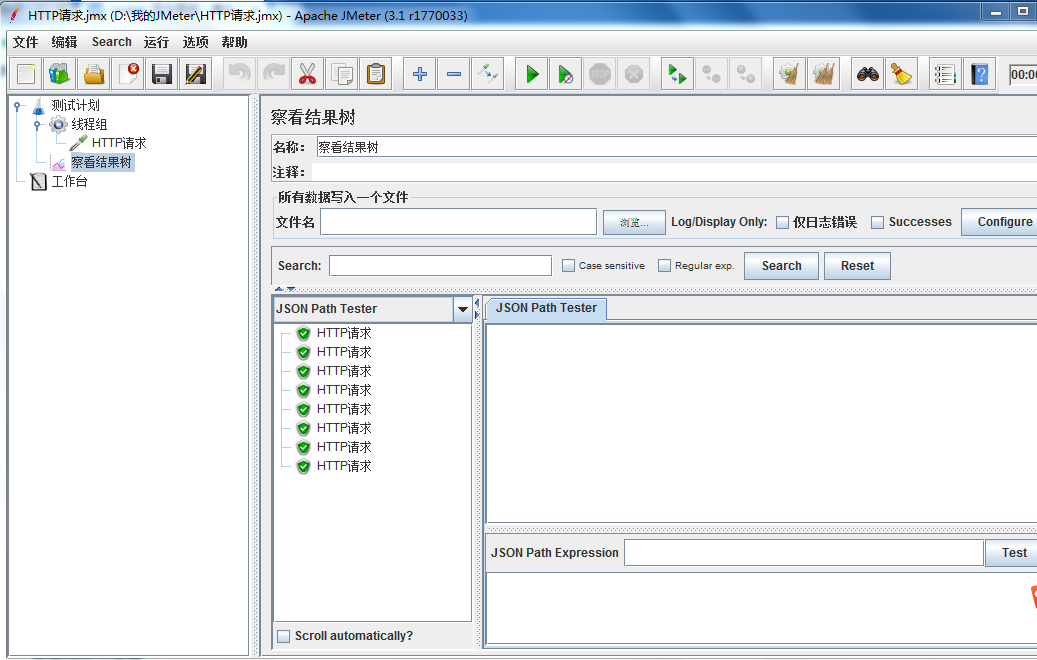Open the 运行 menu
The height and width of the screenshot is (660, 1037).
pos(156,42)
